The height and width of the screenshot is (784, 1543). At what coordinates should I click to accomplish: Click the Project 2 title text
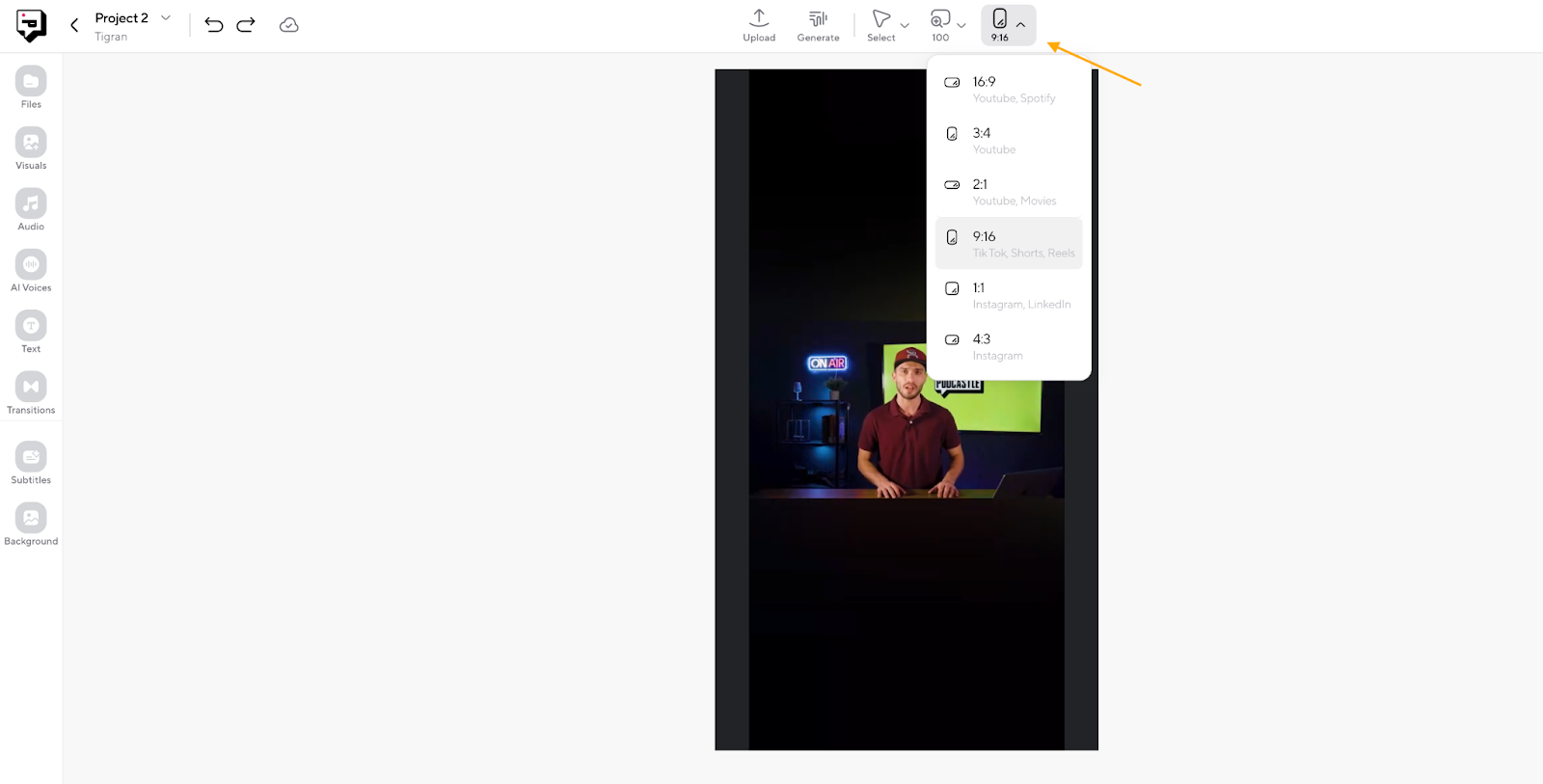(122, 18)
